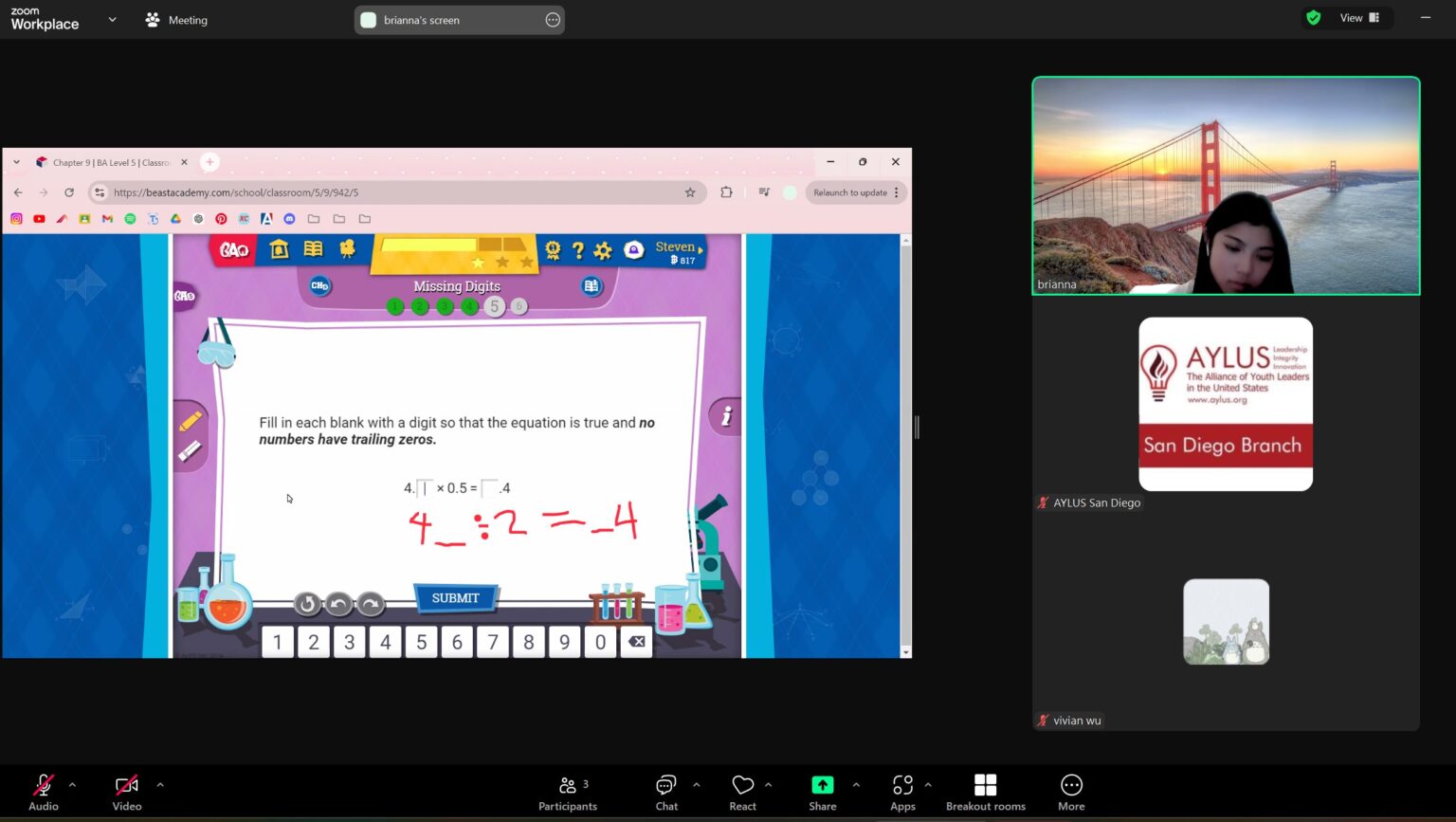Screen dimensions: 1456x822
Task: Open the Participants panel
Action: click(568, 793)
